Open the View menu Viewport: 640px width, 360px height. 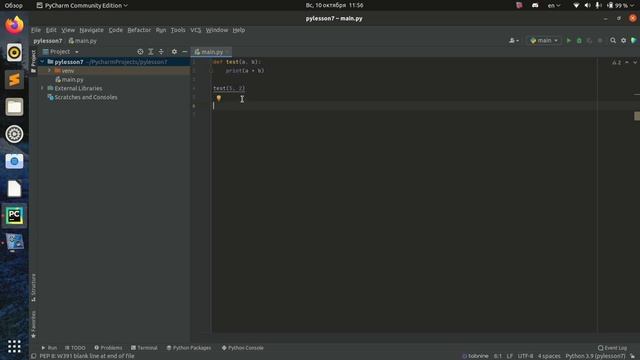tap(68, 30)
